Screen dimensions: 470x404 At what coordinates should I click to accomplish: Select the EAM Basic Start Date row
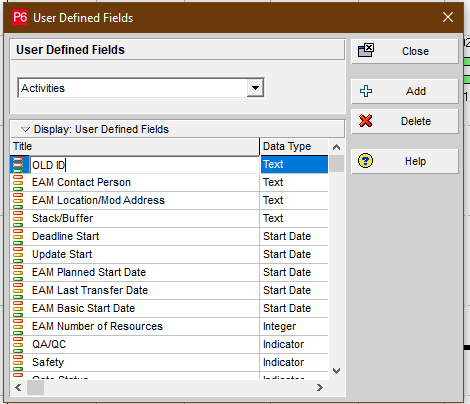point(169,309)
